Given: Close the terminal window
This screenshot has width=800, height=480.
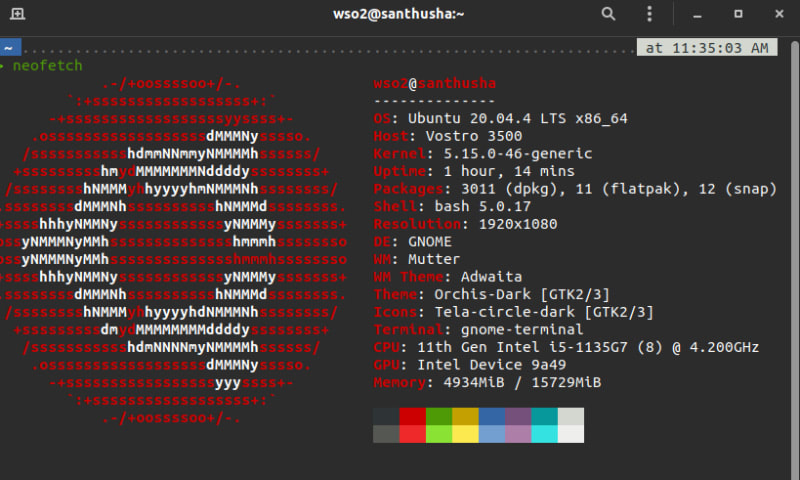Looking at the screenshot, I should pos(778,14).
